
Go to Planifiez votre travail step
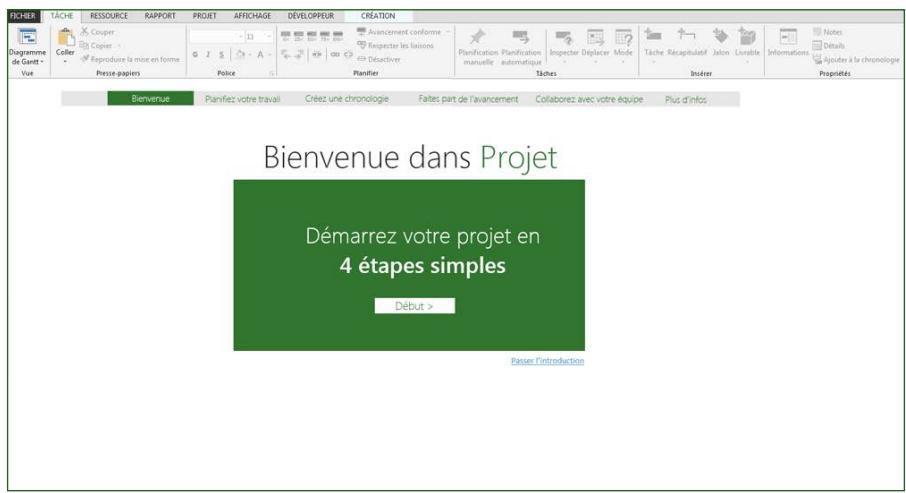click(243, 99)
